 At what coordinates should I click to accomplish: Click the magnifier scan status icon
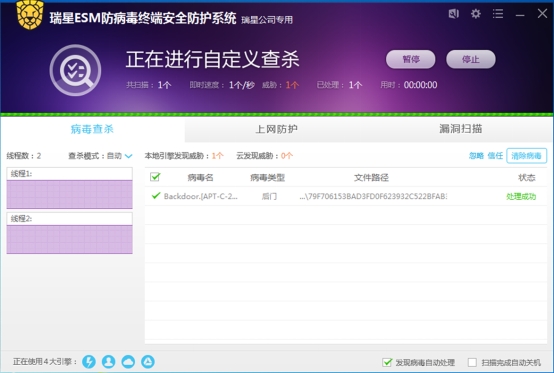point(75,70)
